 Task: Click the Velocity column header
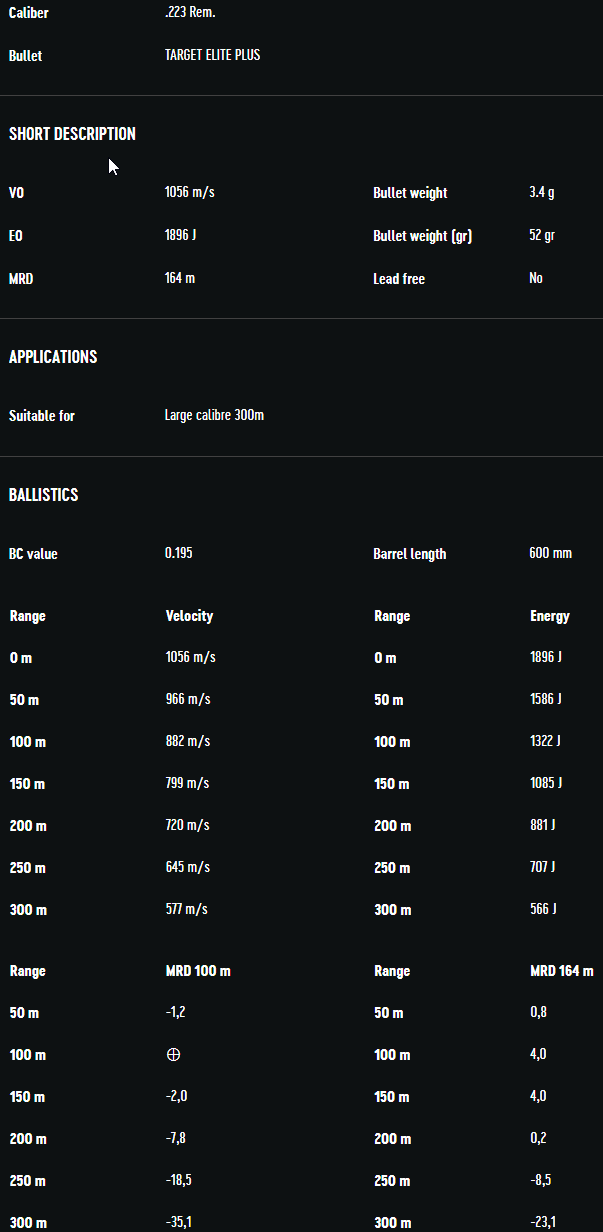click(189, 616)
